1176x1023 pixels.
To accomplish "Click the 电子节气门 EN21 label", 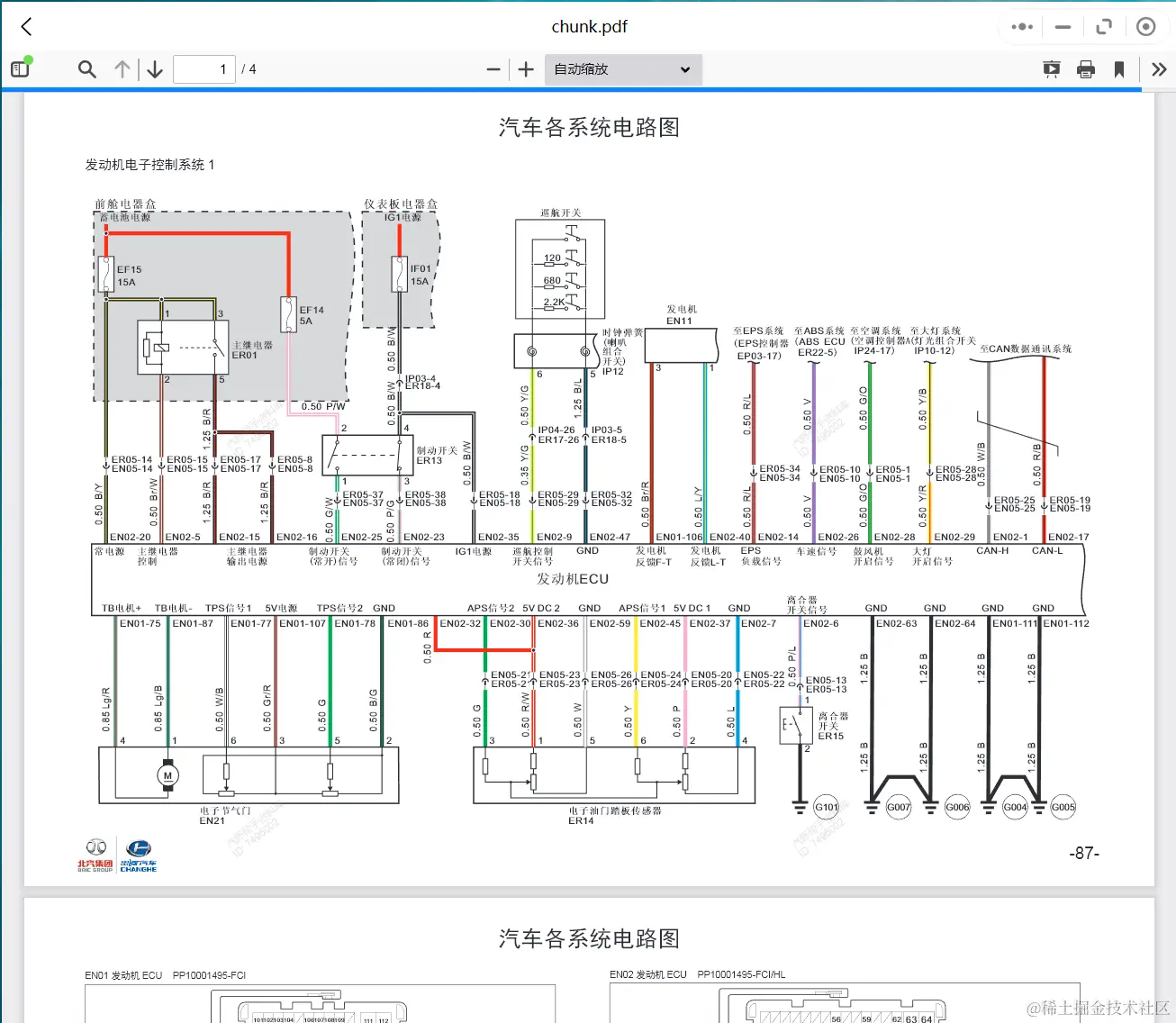I will pos(223,816).
